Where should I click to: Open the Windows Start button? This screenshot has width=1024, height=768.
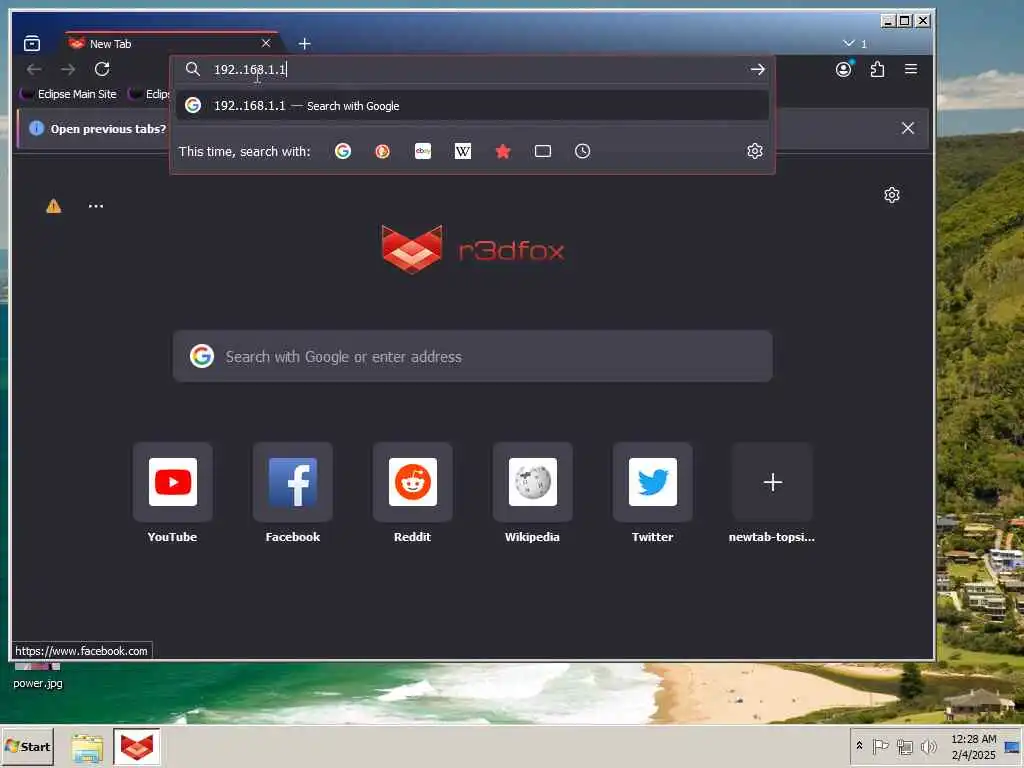27,746
